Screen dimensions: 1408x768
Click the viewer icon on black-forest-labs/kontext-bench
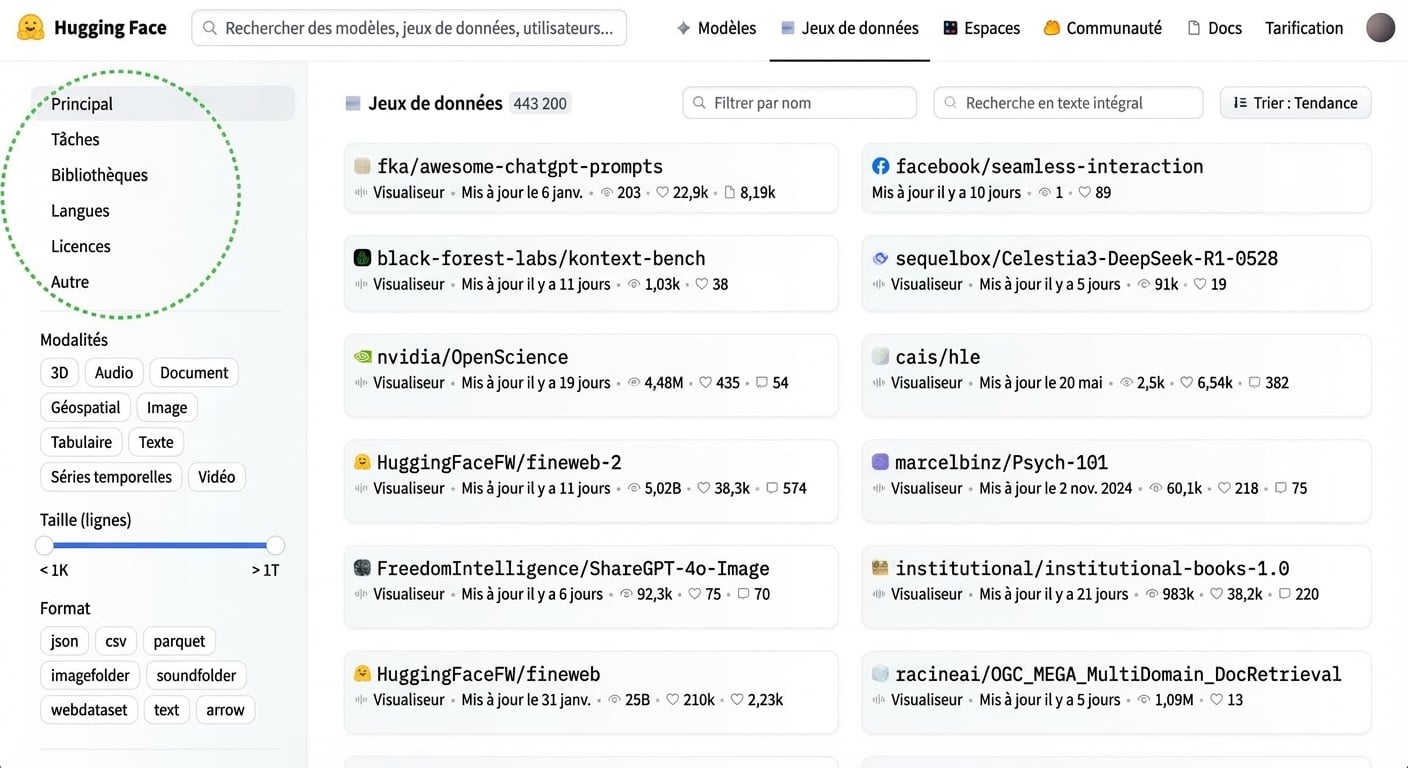click(x=362, y=285)
